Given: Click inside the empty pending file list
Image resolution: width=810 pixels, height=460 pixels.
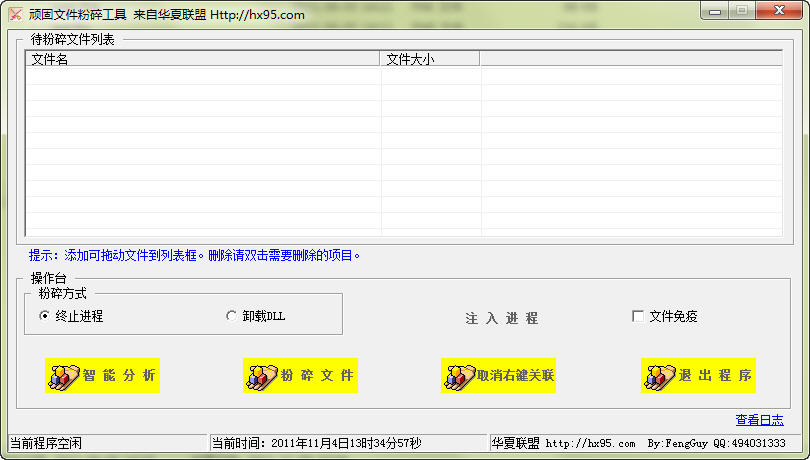Looking at the screenshot, I should tap(400, 150).
